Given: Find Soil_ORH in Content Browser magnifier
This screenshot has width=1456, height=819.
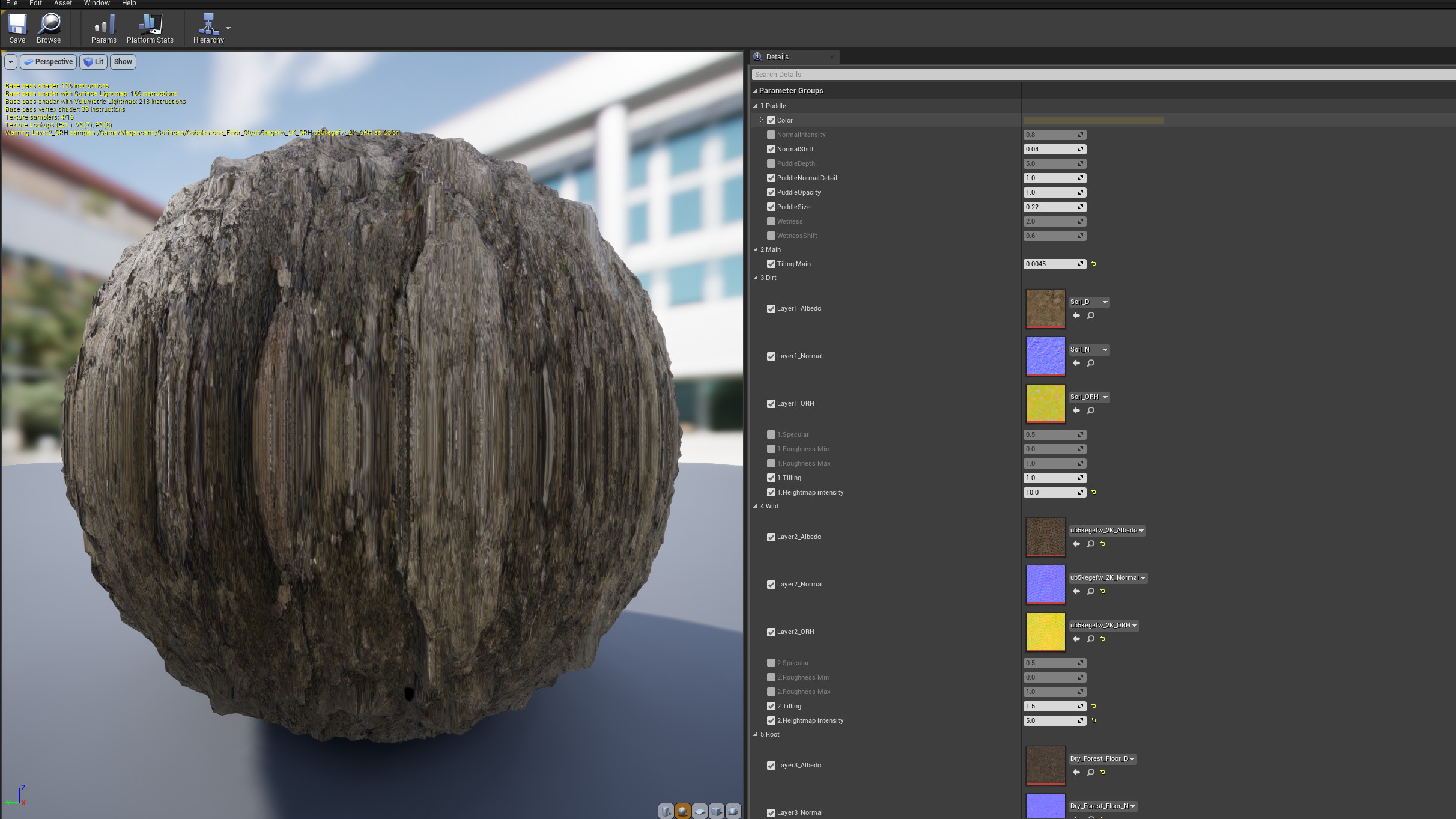Looking at the screenshot, I should [1091, 410].
